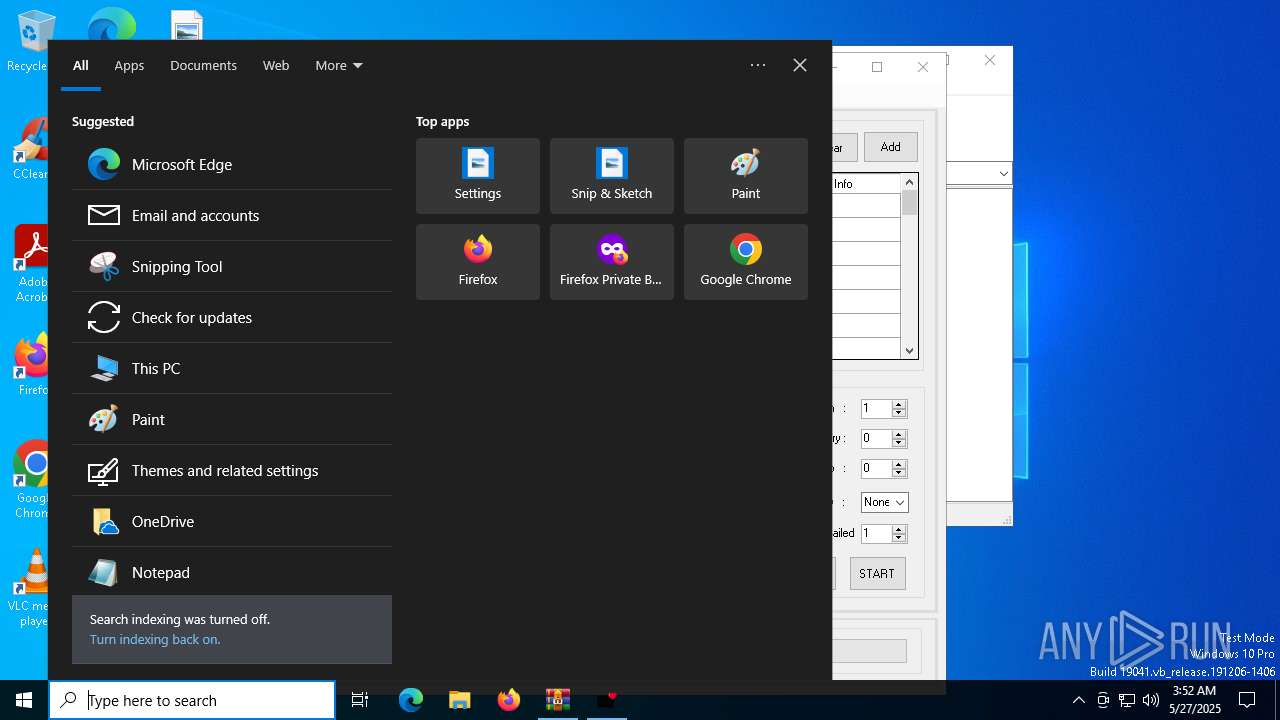This screenshot has width=1280, height=720.
Task: Launch Google Chrome tile
Action: [x=746, y=262]
